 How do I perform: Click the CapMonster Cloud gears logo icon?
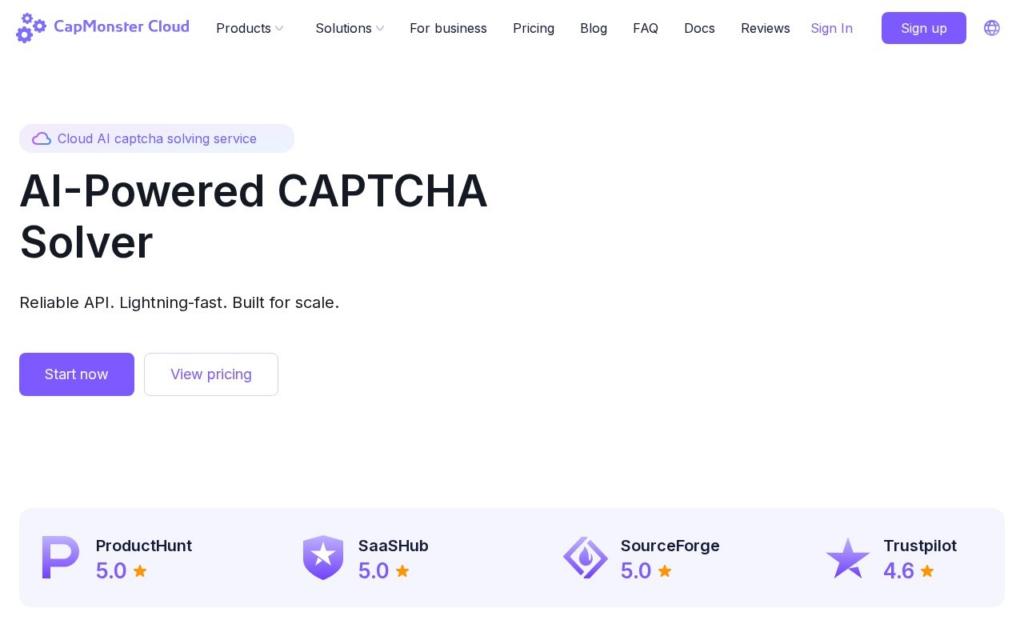pyautogui.click(x=31, y=27)
